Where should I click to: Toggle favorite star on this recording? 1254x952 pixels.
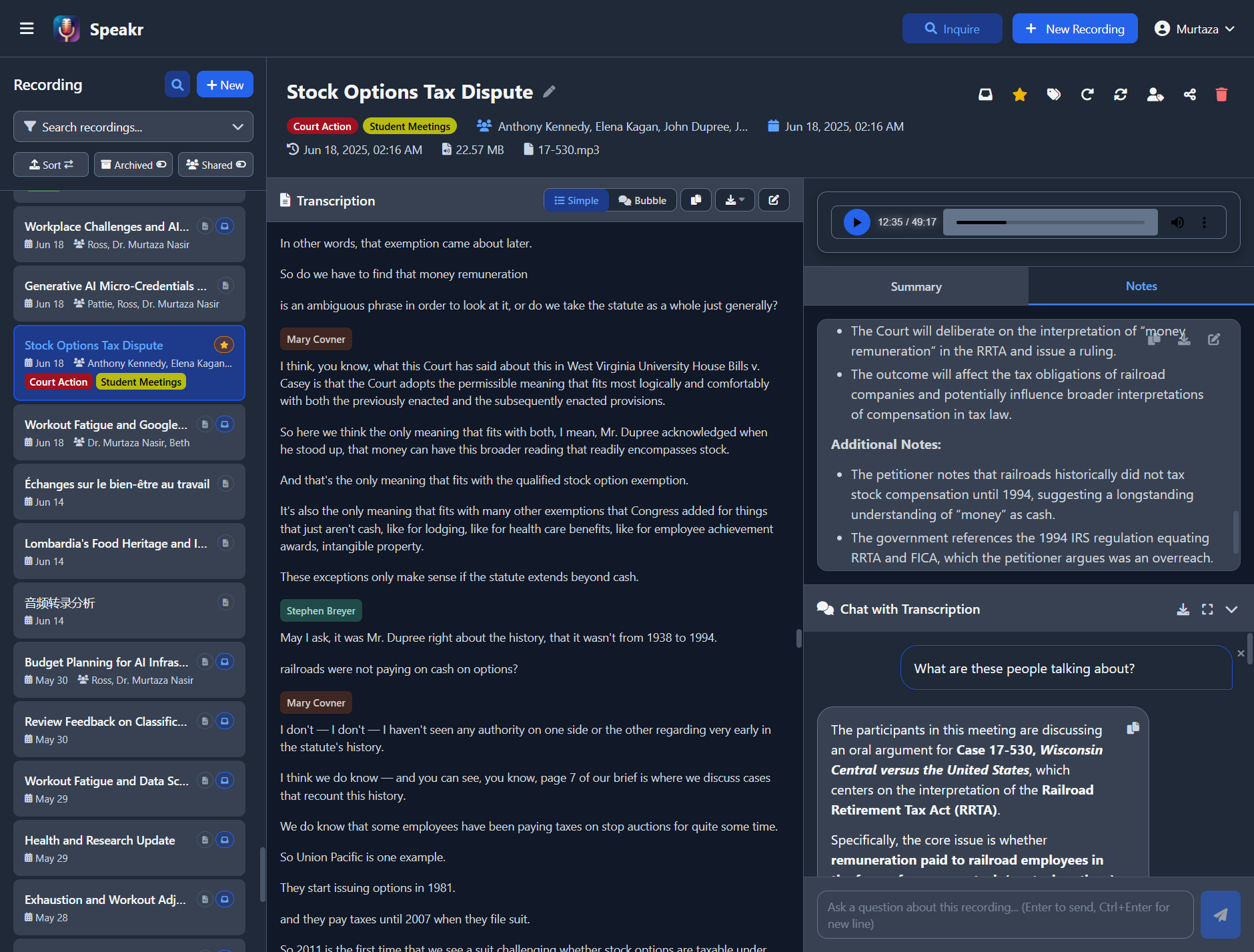point(1019,94)
